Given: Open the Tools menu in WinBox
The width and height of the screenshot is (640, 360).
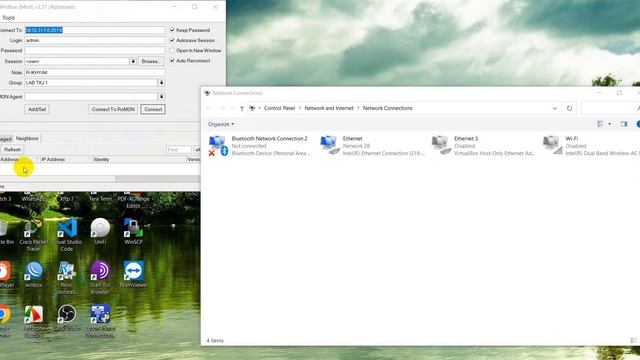Looking at the screenshot, I should tap(9, 18).
